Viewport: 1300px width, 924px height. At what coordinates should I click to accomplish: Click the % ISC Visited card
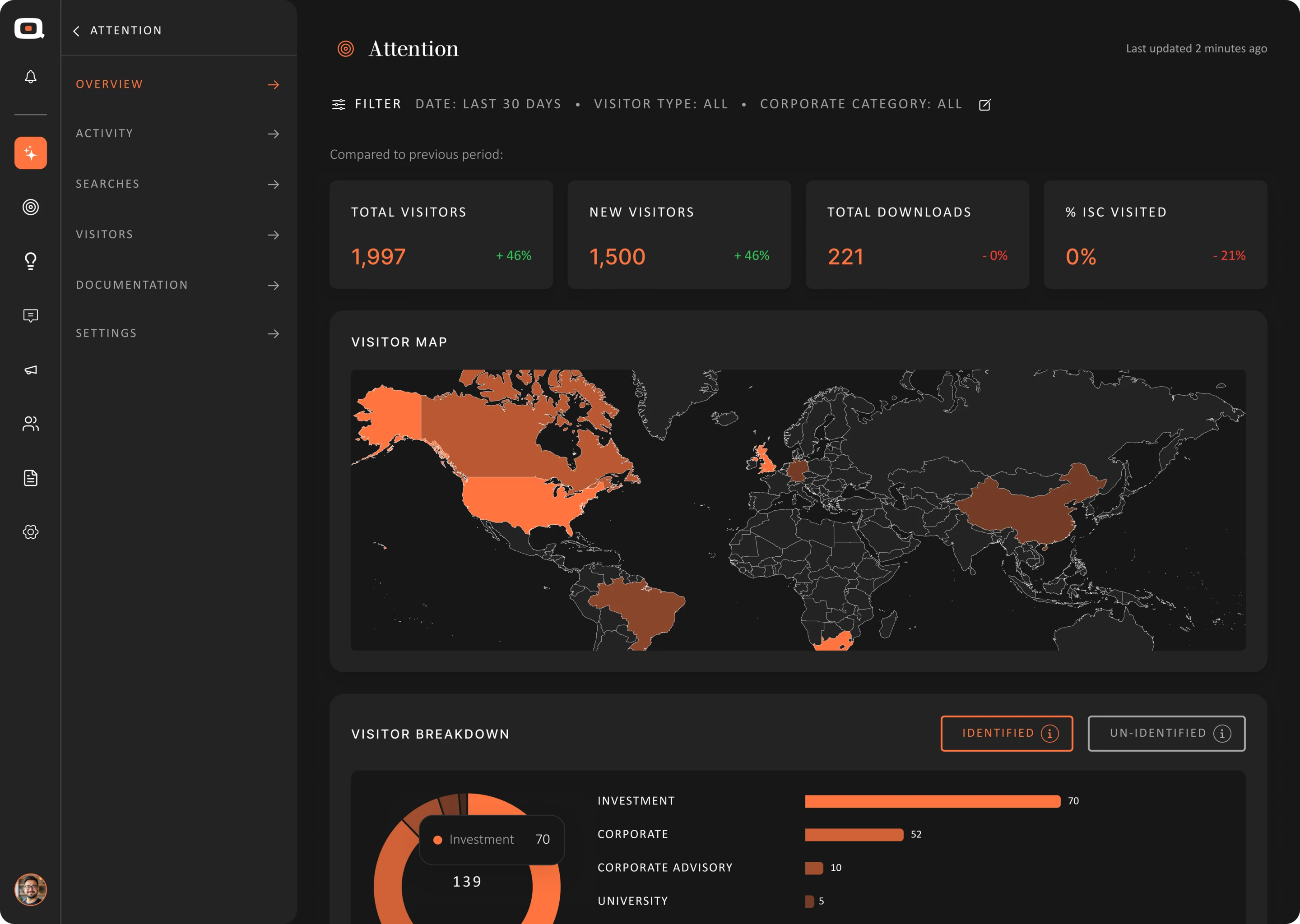tap(1155, 235)
